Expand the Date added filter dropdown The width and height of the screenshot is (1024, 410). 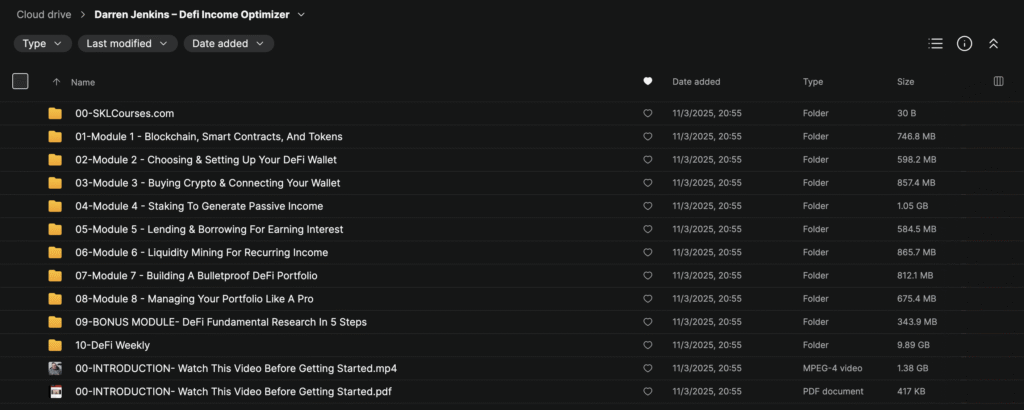pos(228,44)
